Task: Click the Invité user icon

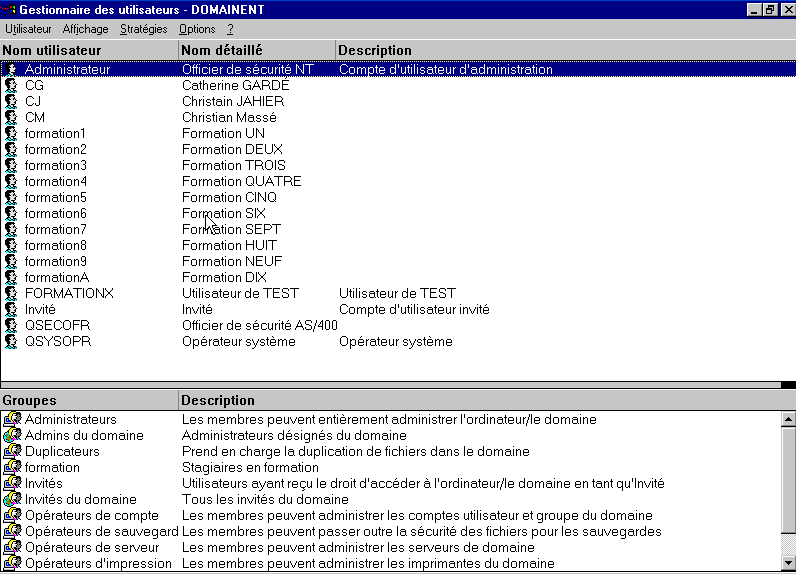Action: click(11, 310)
